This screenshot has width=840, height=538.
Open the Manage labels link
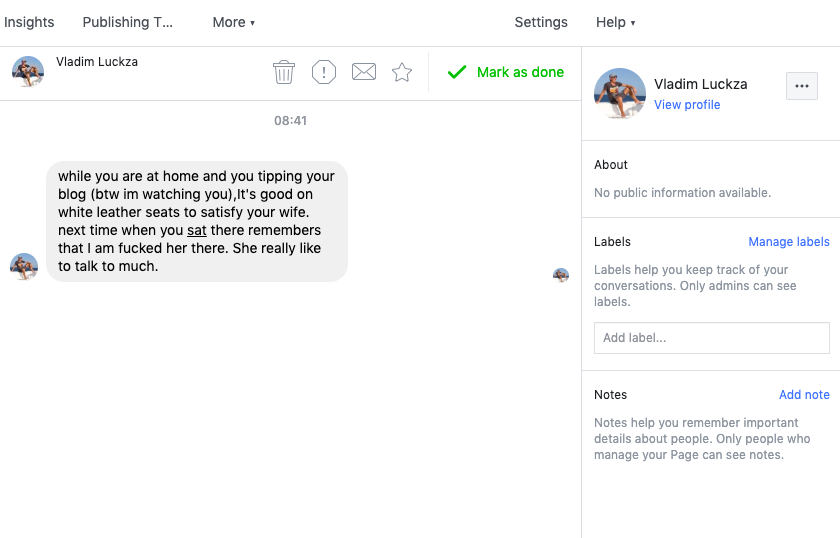pos(789,242)
